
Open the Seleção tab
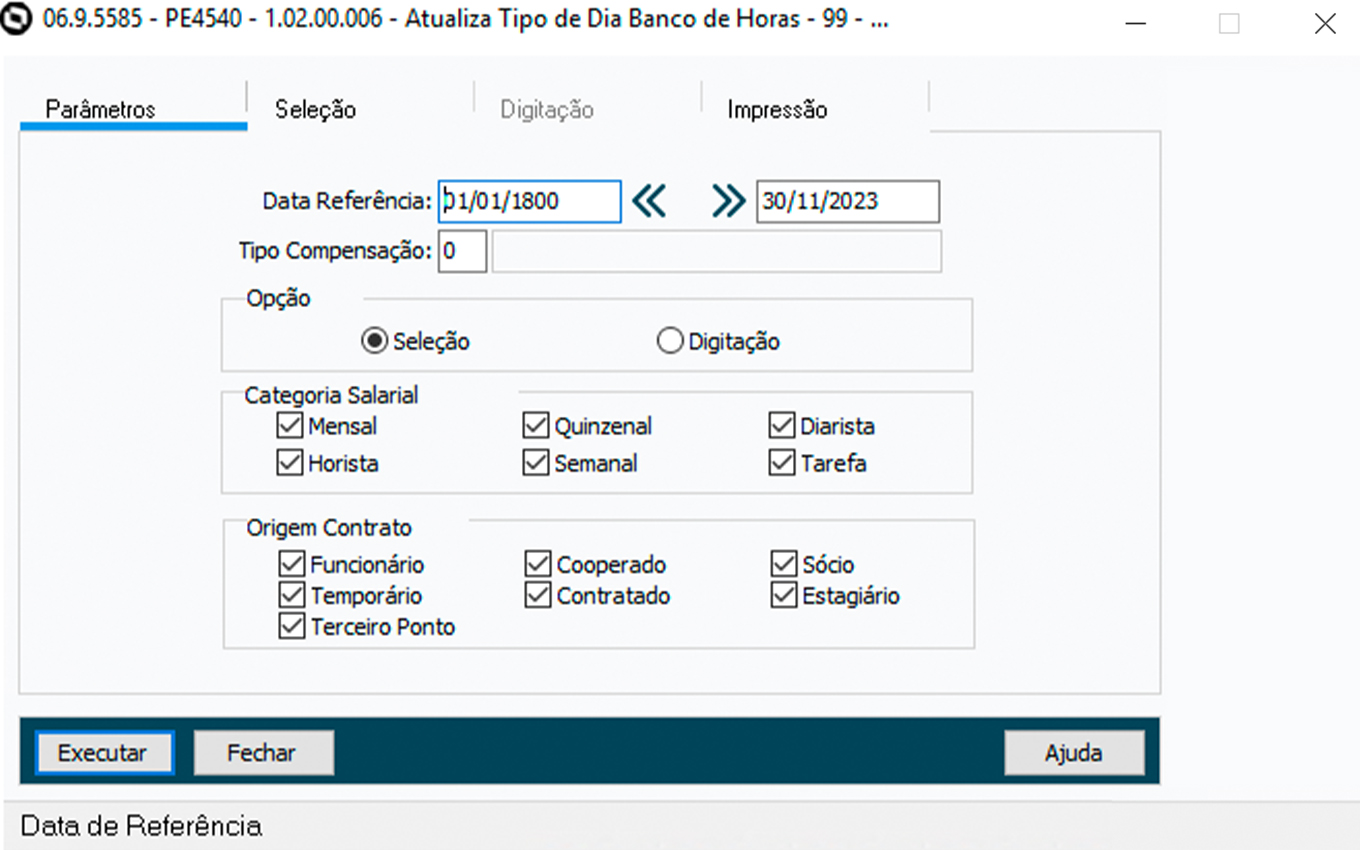[316, 110]
